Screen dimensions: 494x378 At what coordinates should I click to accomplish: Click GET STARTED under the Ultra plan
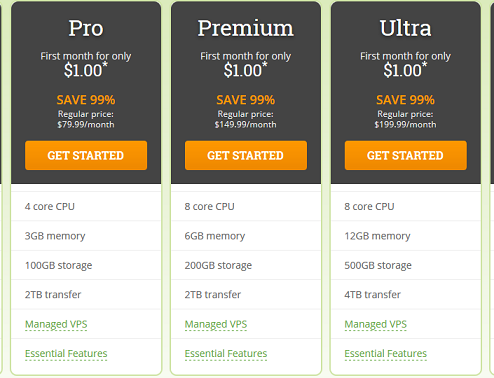pos(406,155)
